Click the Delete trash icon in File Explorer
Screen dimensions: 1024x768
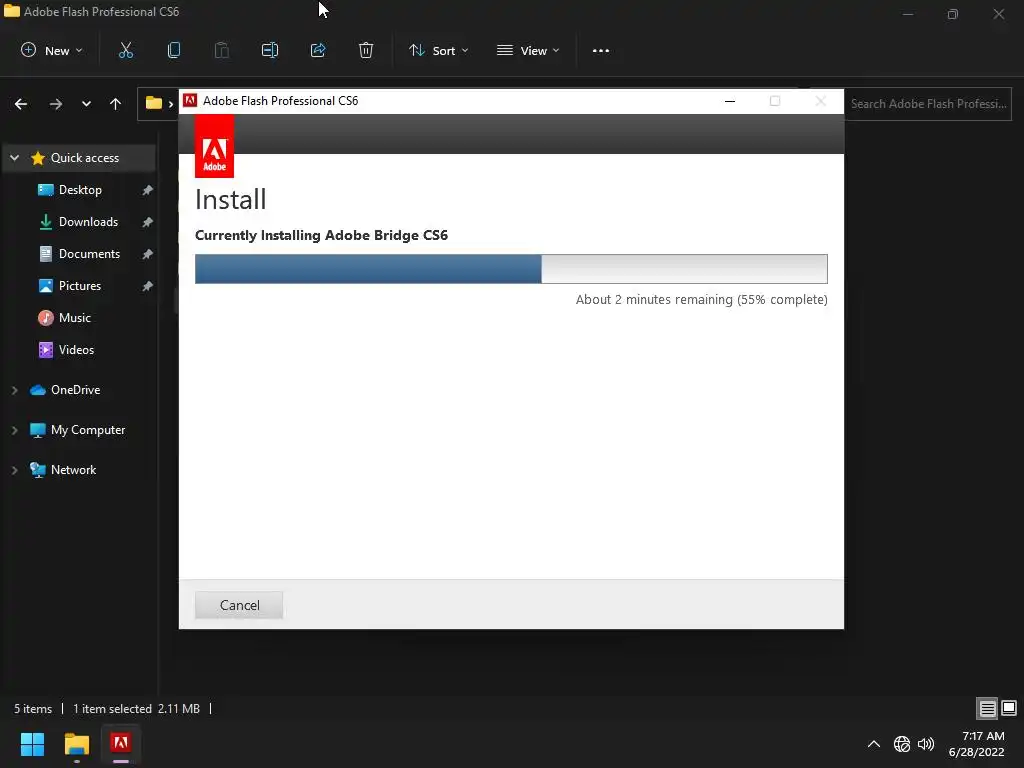pyautogui.click(x=366, y=50)
